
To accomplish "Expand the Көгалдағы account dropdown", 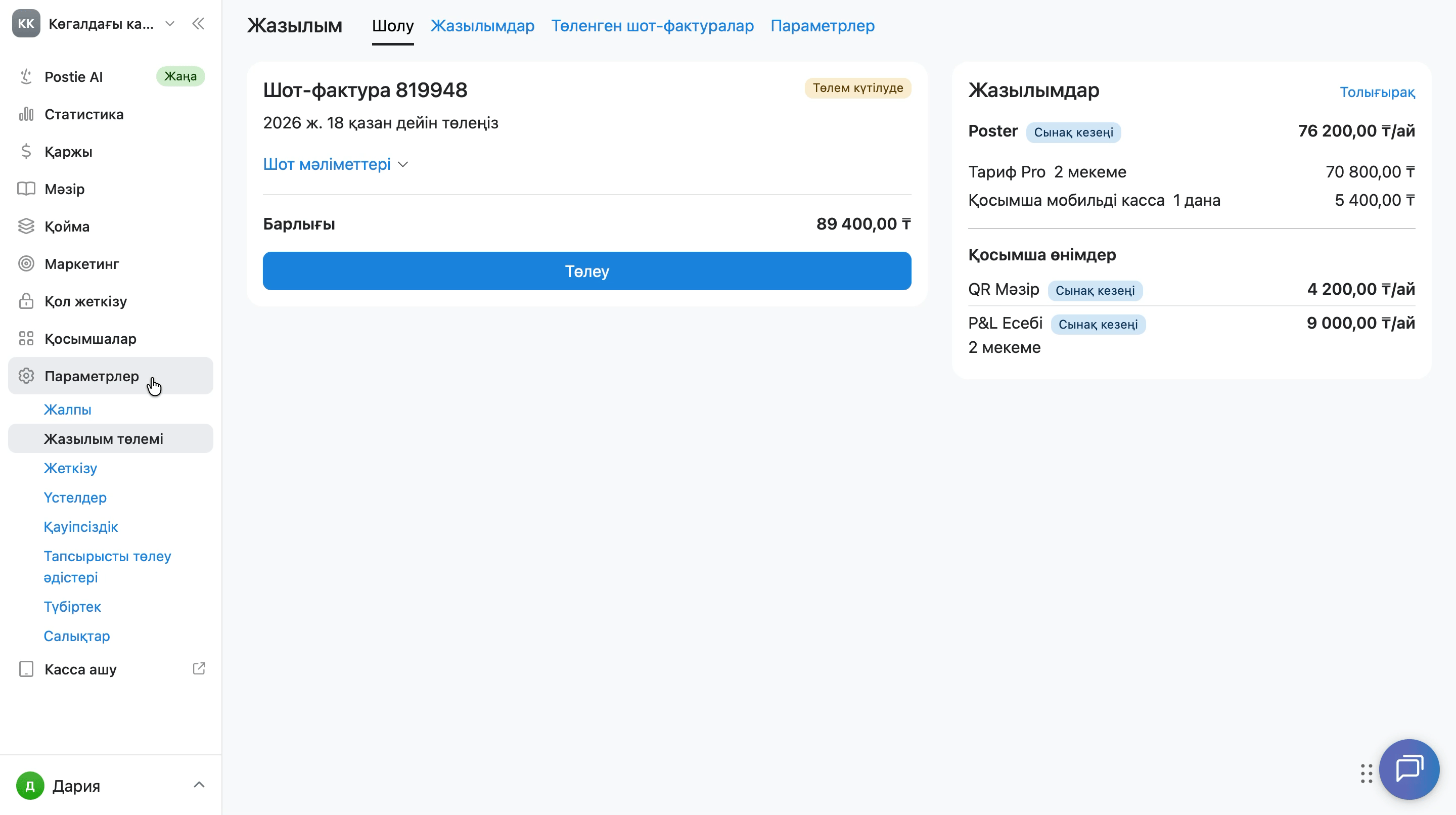I will click(169, 24).
